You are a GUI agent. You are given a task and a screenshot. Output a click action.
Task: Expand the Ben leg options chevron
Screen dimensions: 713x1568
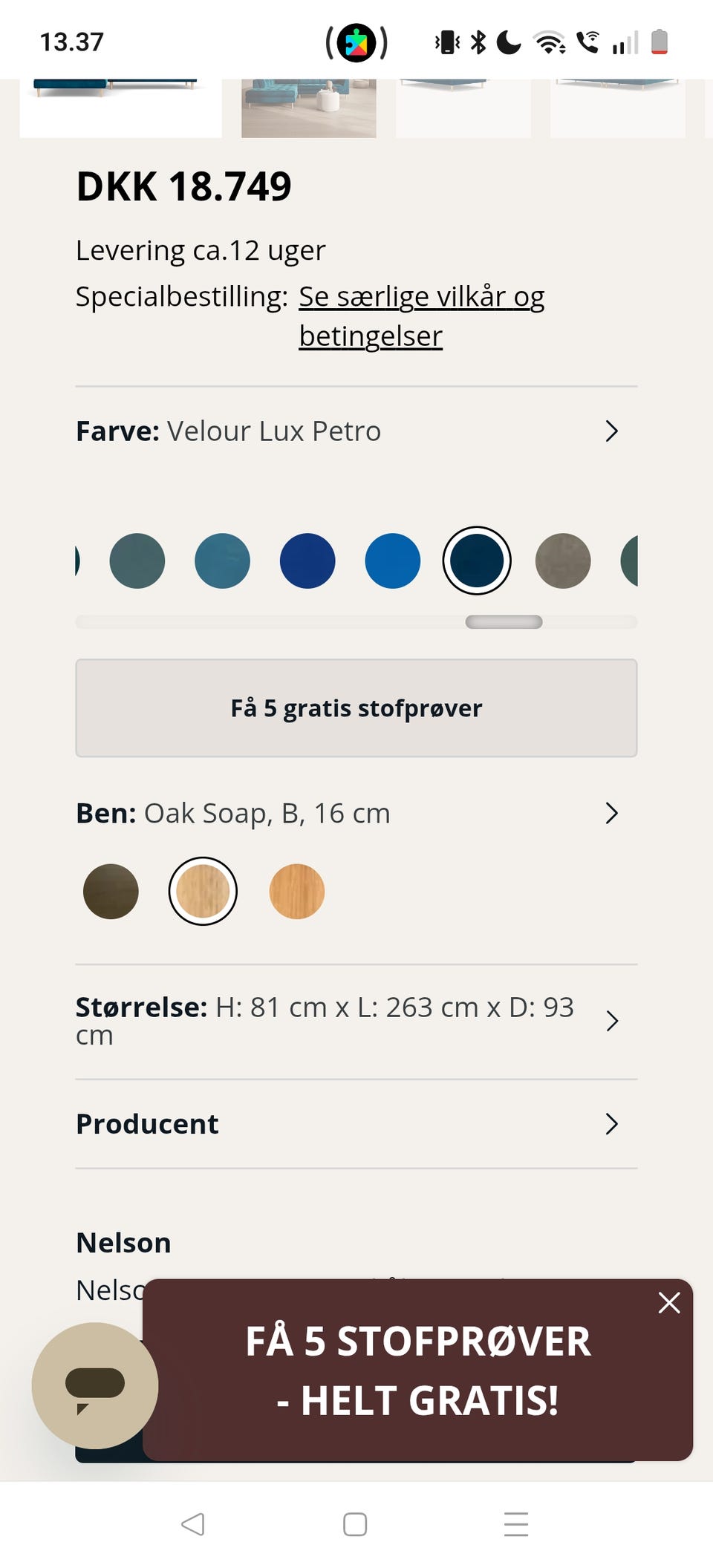tap(611, 813)
